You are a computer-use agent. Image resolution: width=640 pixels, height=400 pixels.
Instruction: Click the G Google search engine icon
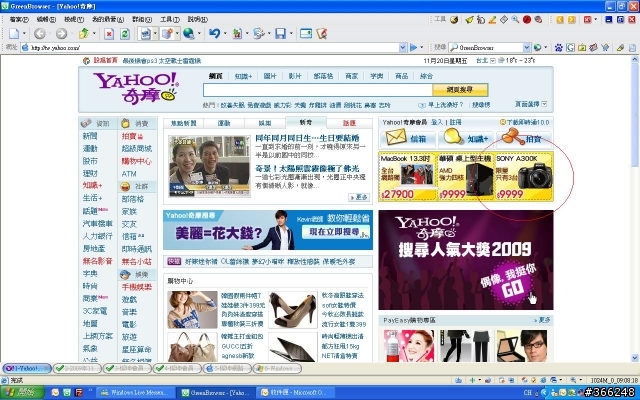570,48
